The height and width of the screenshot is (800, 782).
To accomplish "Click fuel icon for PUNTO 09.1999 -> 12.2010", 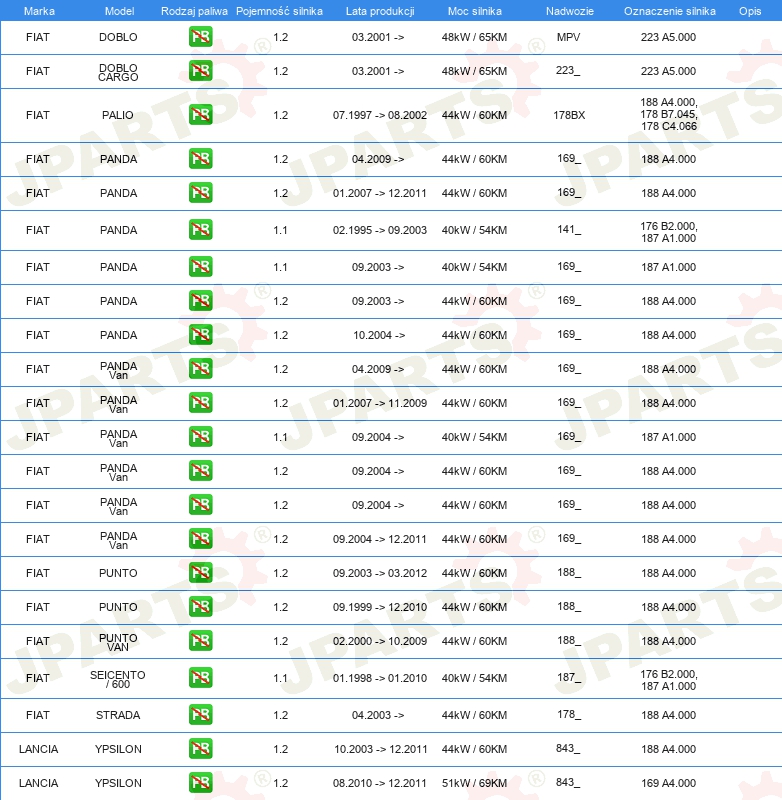I will tap(200, 607).
